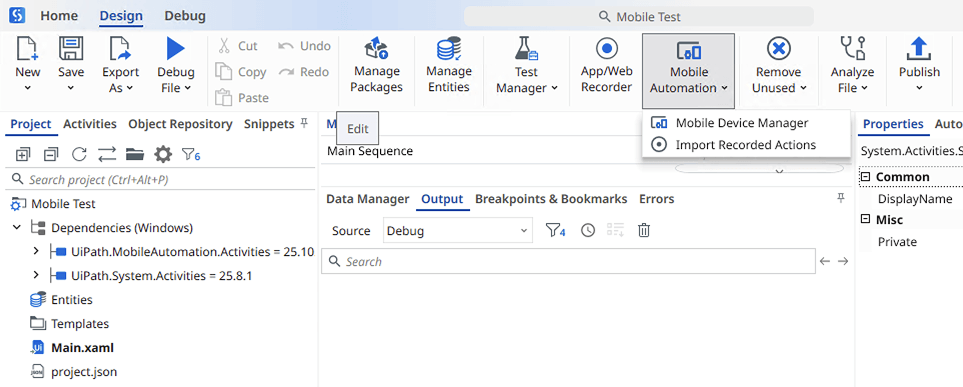This screenshot has width=963, height=387.
Task: Click the Save icon in ribbon
Action: pyautogui.click(x=71, y=49)
